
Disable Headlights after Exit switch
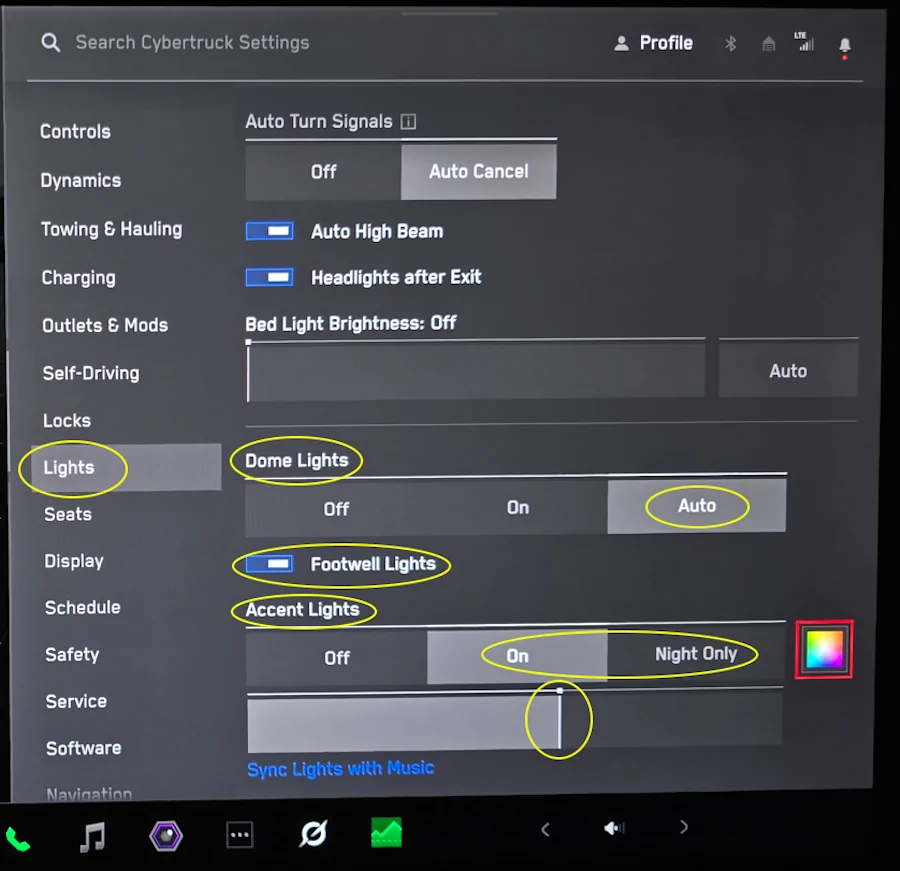click(x=269, y=277)
